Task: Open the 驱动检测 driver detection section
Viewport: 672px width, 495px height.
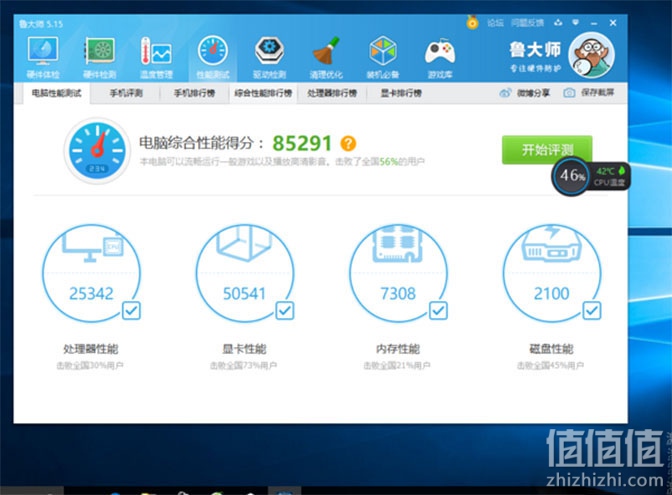Action: [269, 58]
